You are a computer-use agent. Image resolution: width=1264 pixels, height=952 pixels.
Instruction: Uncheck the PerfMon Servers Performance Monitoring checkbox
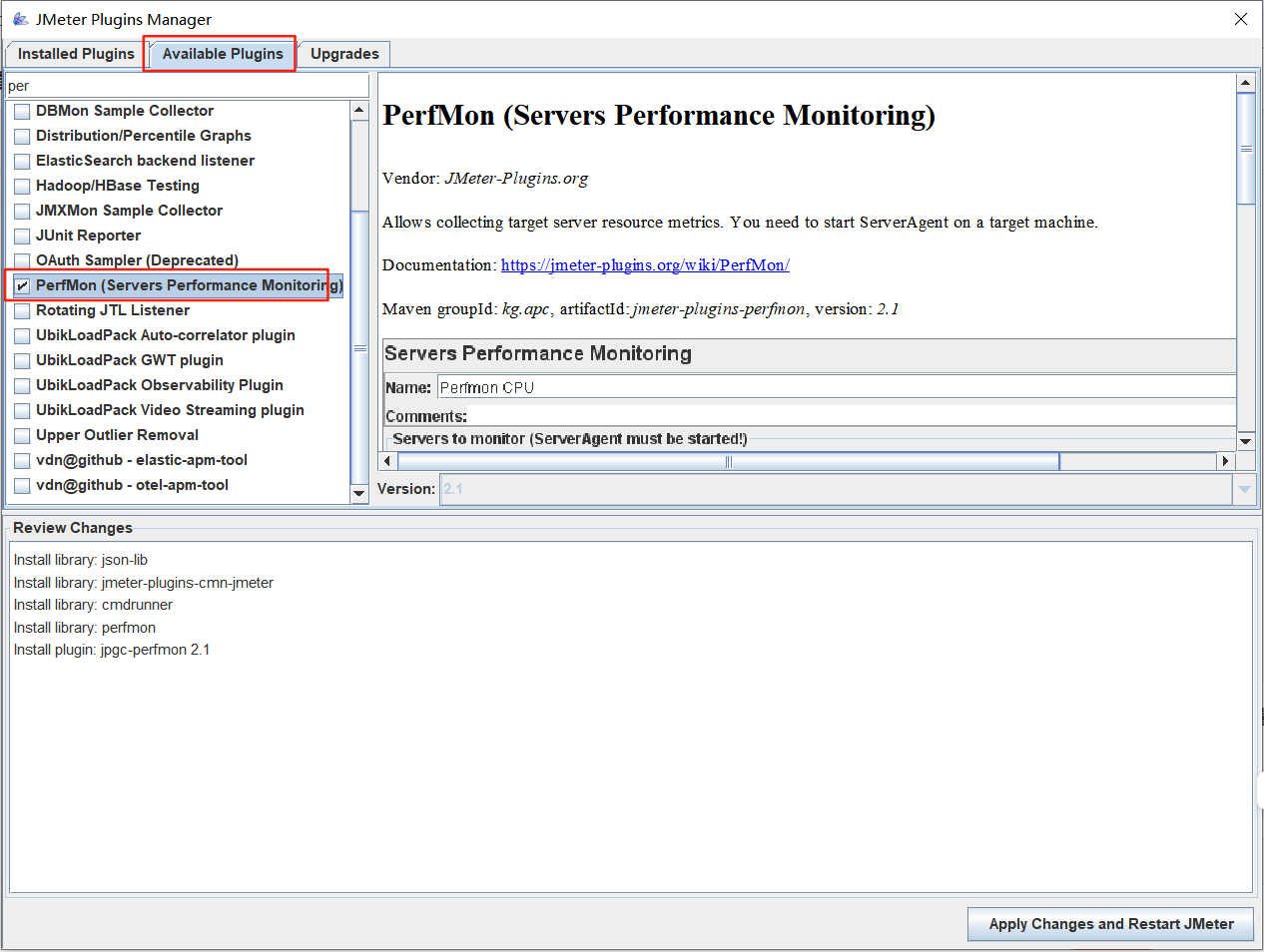(x=22, y=286)
